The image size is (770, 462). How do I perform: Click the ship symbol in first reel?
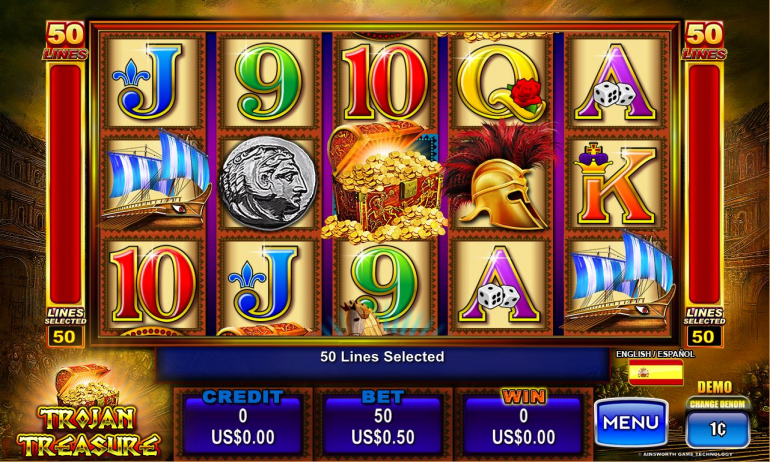click(x=155, y=179)
